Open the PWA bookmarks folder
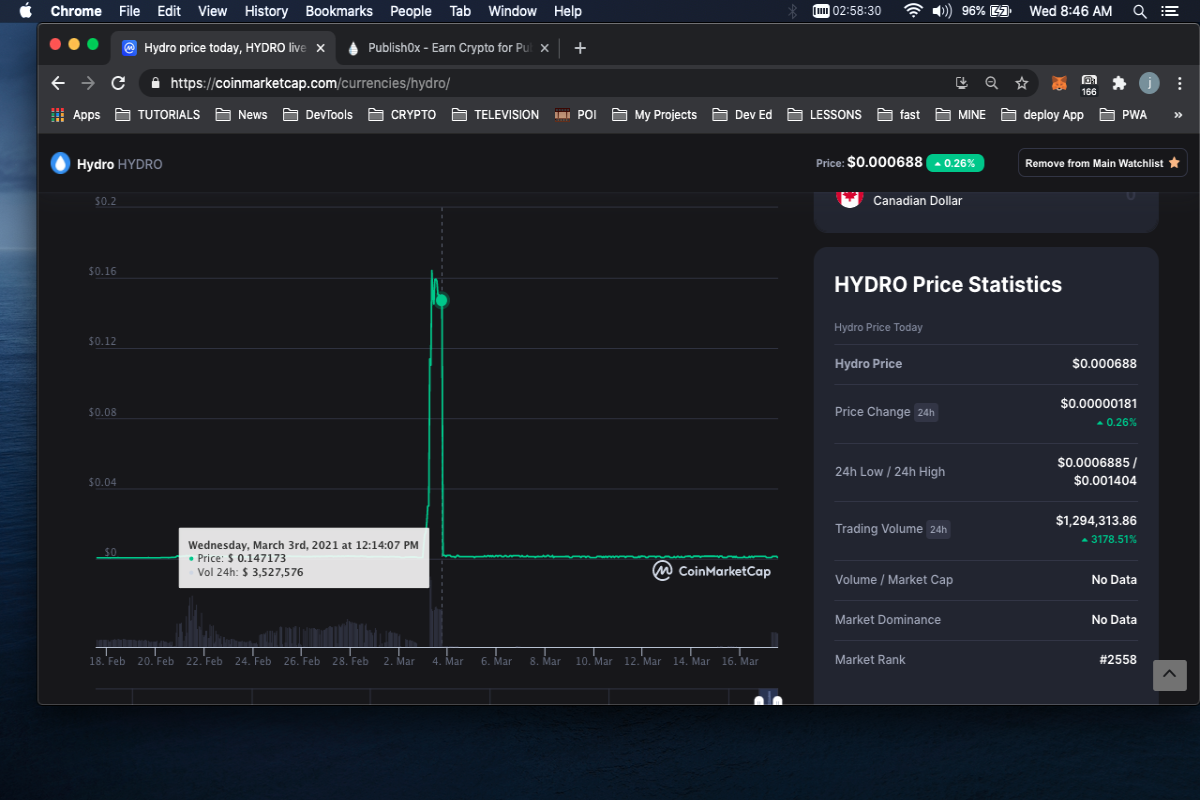This screenshot has height=800, width=1200. tap(1123, 114)
